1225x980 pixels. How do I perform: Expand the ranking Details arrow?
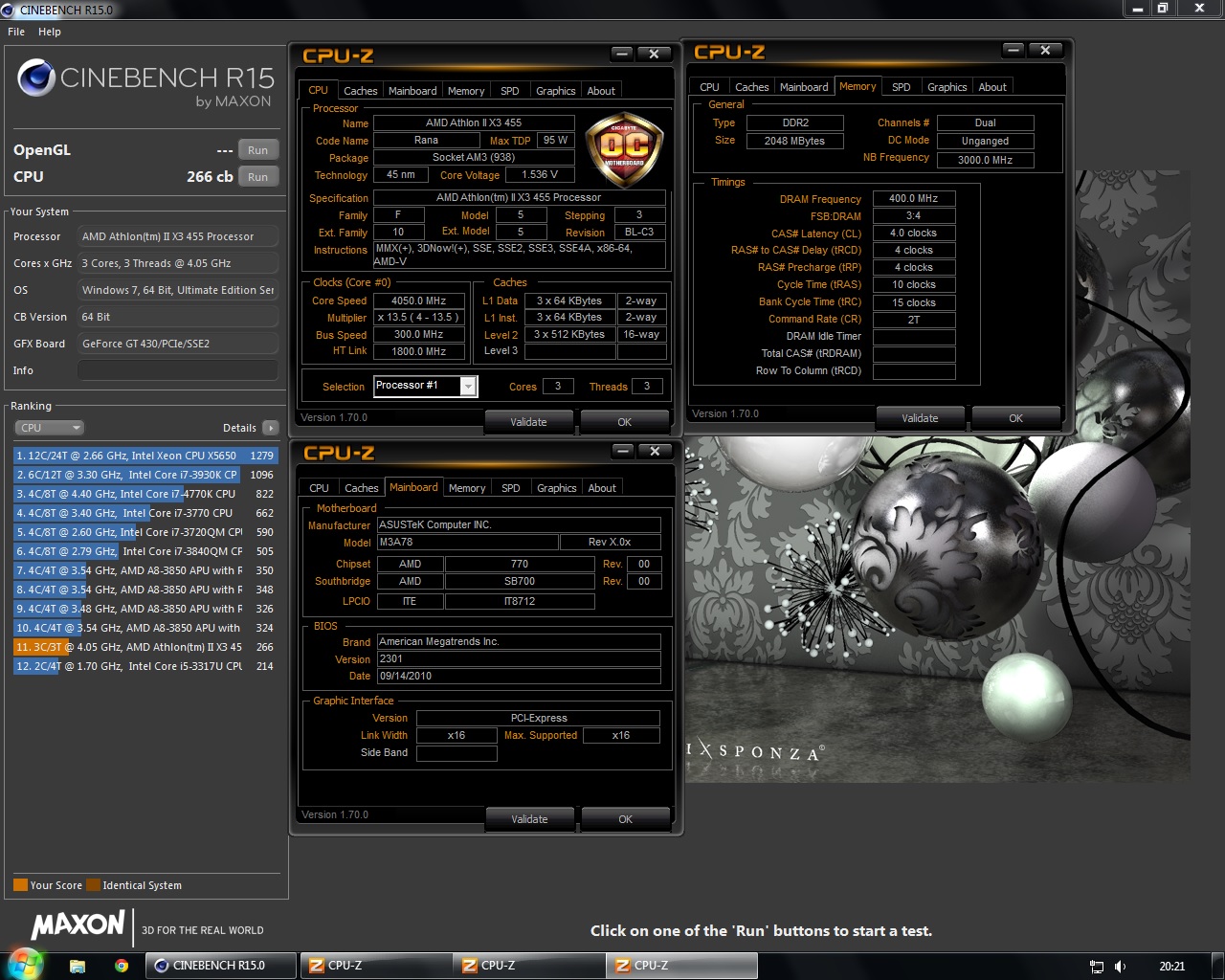pos(270,428)
